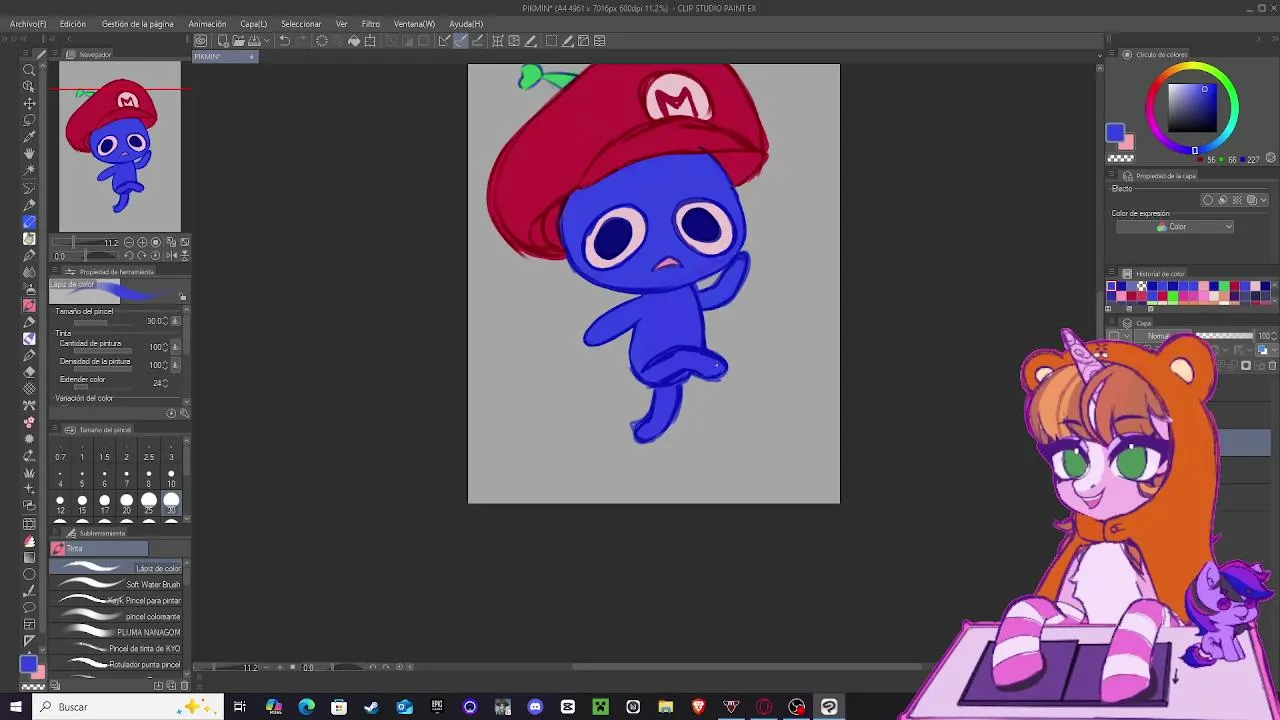Image resolution: width=1280 pixels, height=720 pixels.
Task: Switch to the PIKMIN* canvas tab
Action: 224,56
